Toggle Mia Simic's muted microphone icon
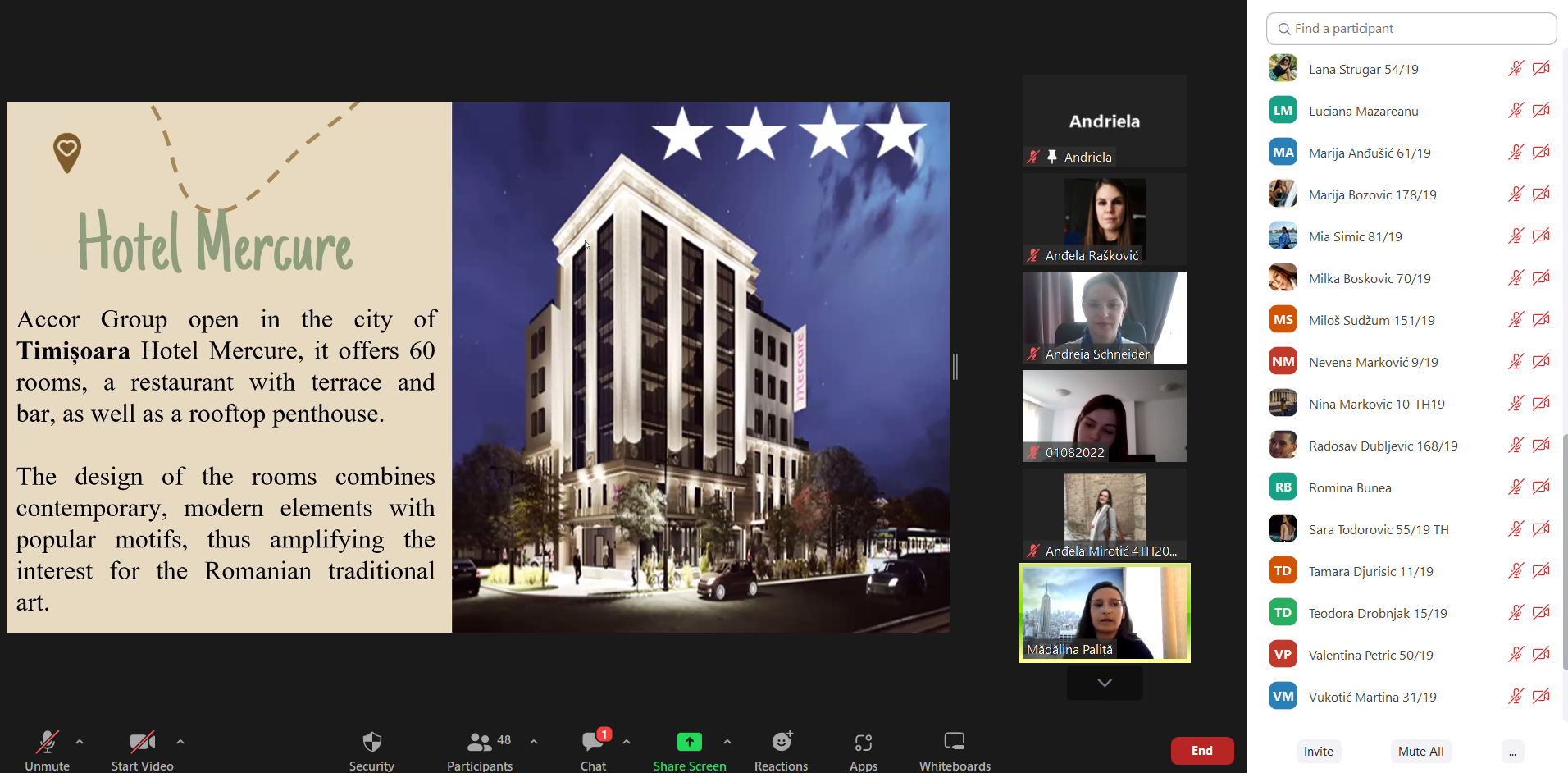 tap(1516, 236)
